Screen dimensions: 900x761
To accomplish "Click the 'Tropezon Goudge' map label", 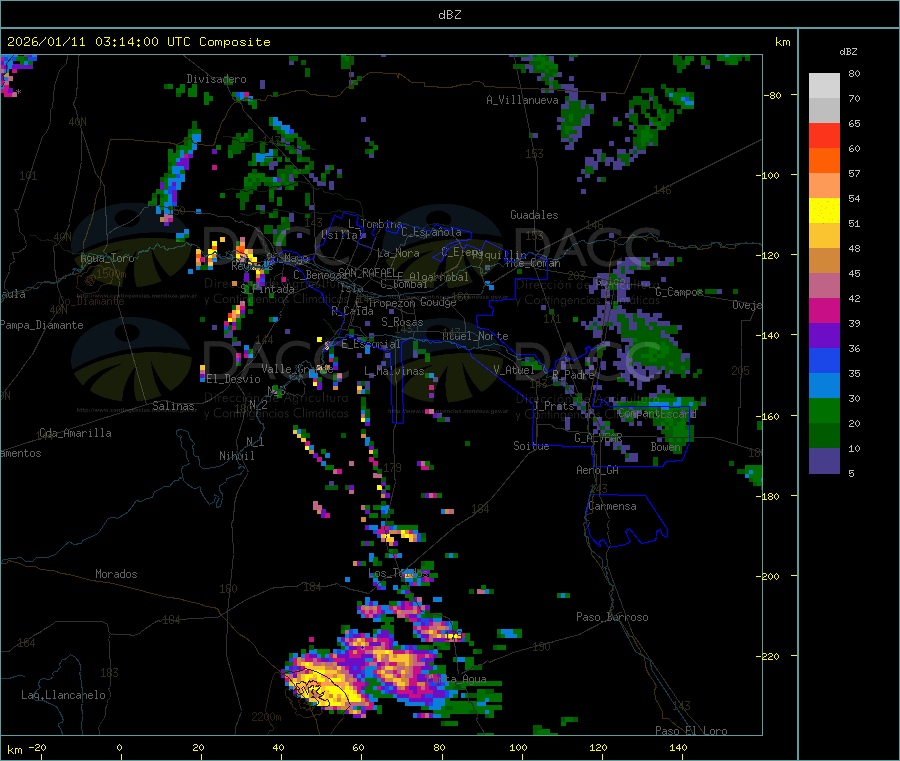I will click(x=412, y=302).
